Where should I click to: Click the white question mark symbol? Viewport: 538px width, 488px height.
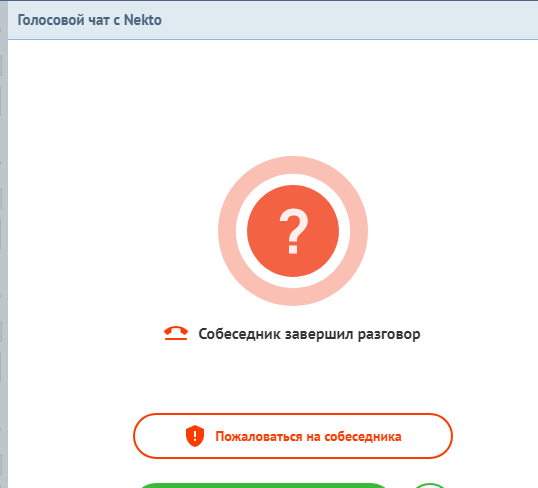tap(293, 231)
